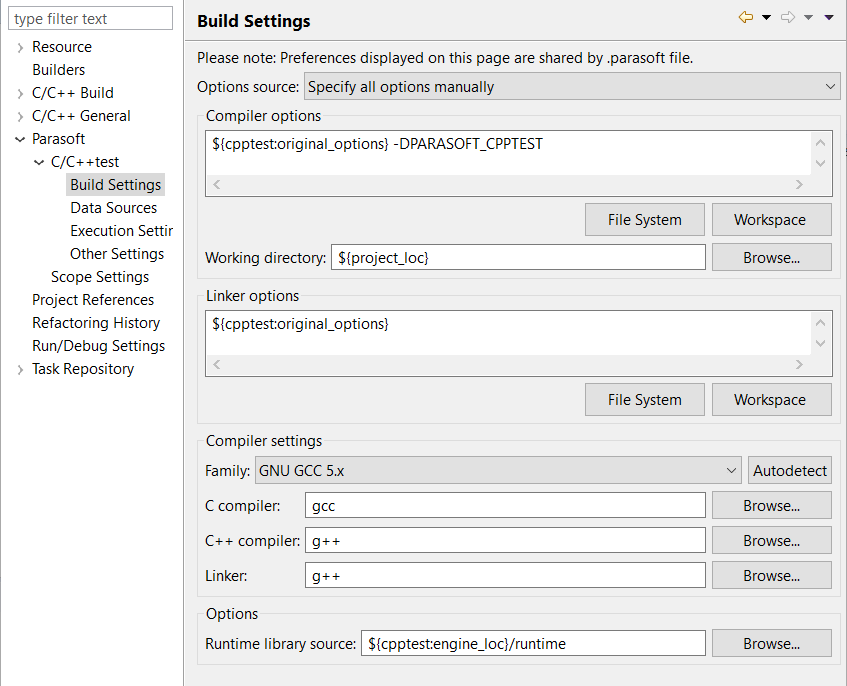Open the Options source combo box

[572, 87]
